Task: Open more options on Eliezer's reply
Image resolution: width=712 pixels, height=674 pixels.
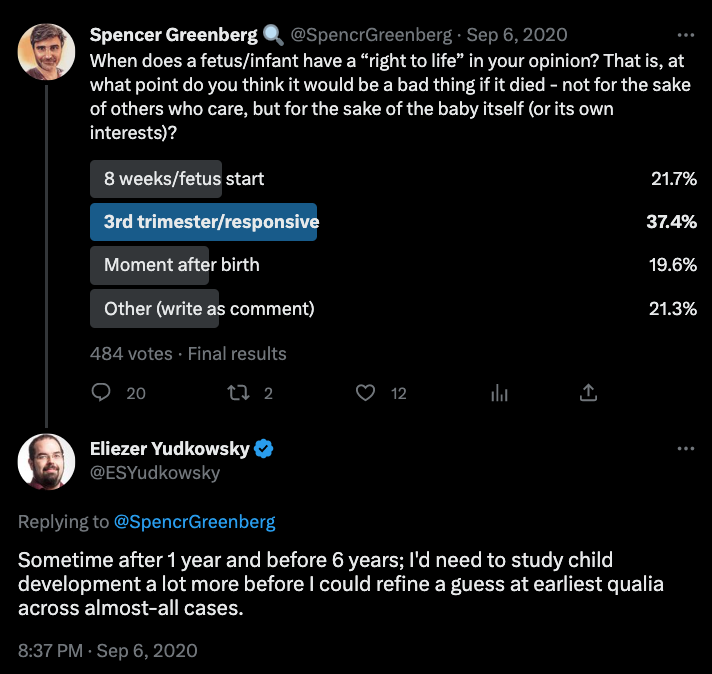Action: [x=685, y=449]
